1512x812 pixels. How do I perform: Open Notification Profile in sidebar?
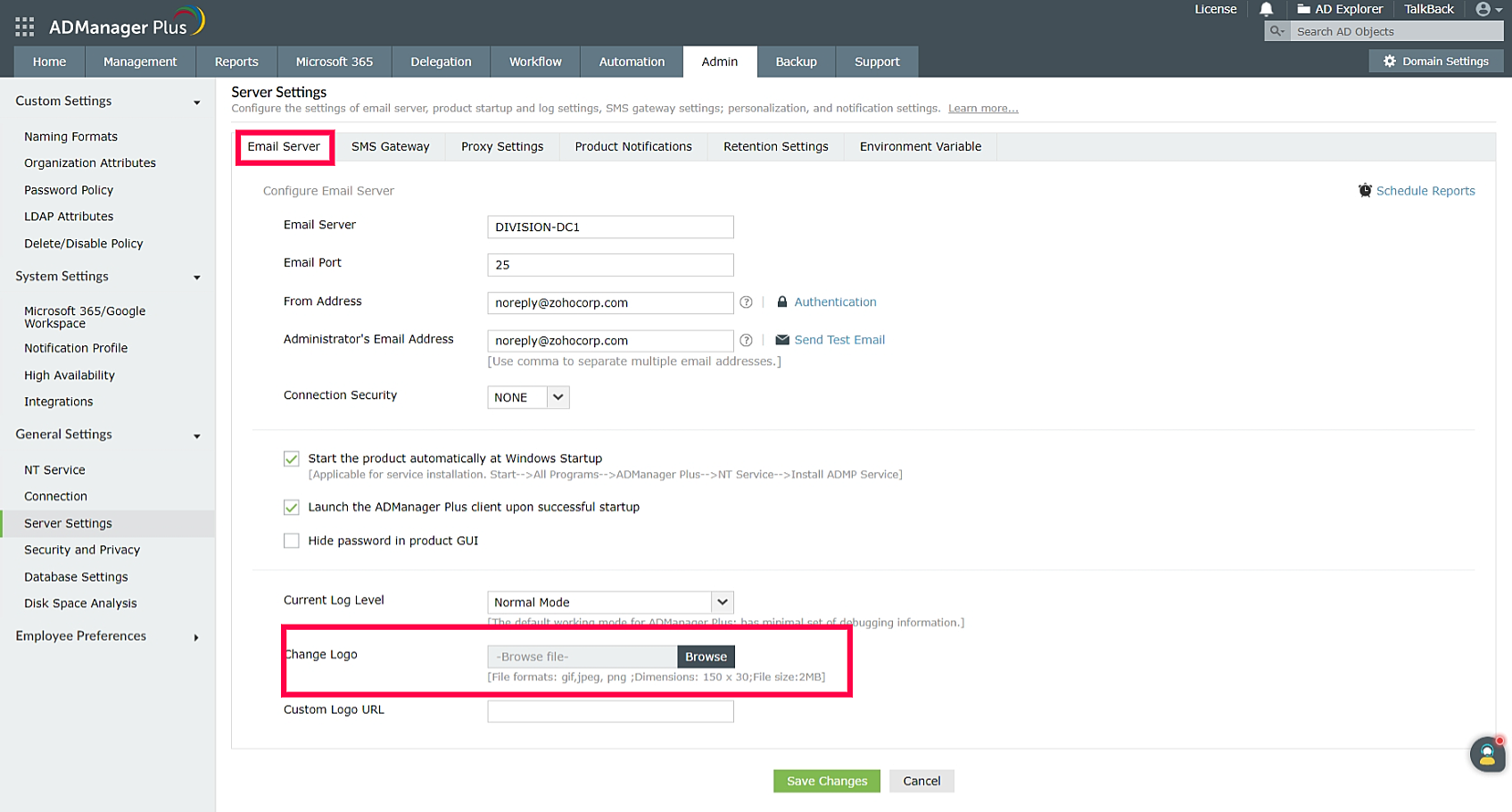(x=76, y=348)
